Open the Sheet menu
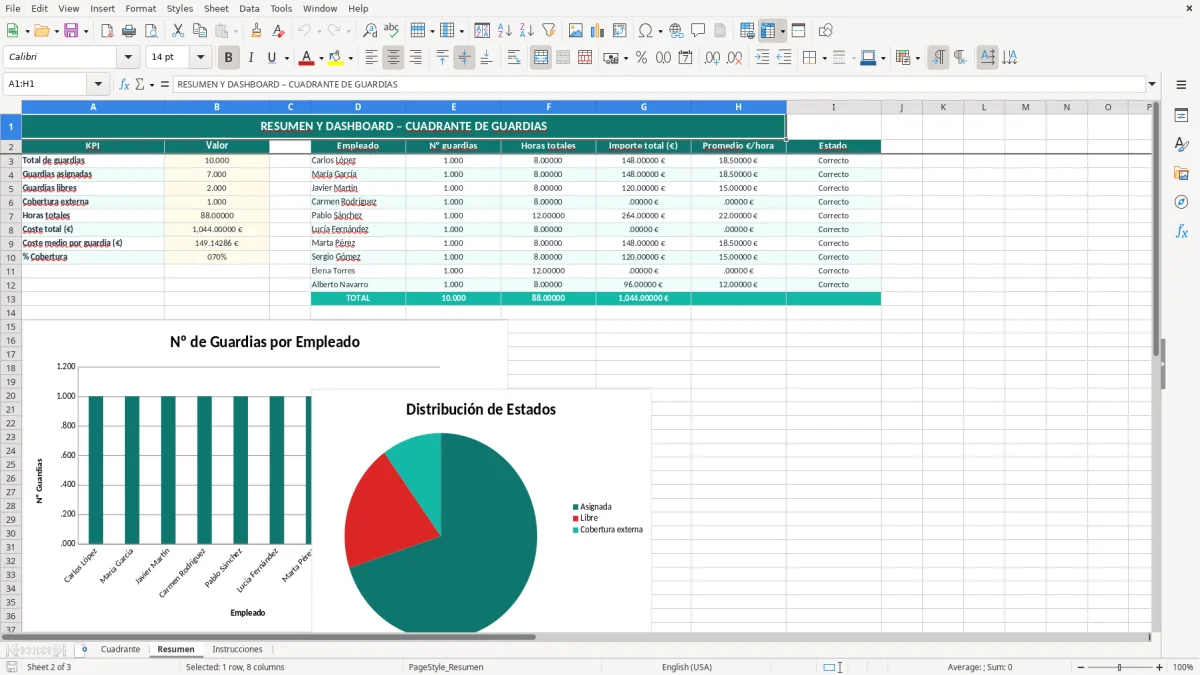Screen dimensions: 1200x675 pyautogui.click(x=216, y=8)
